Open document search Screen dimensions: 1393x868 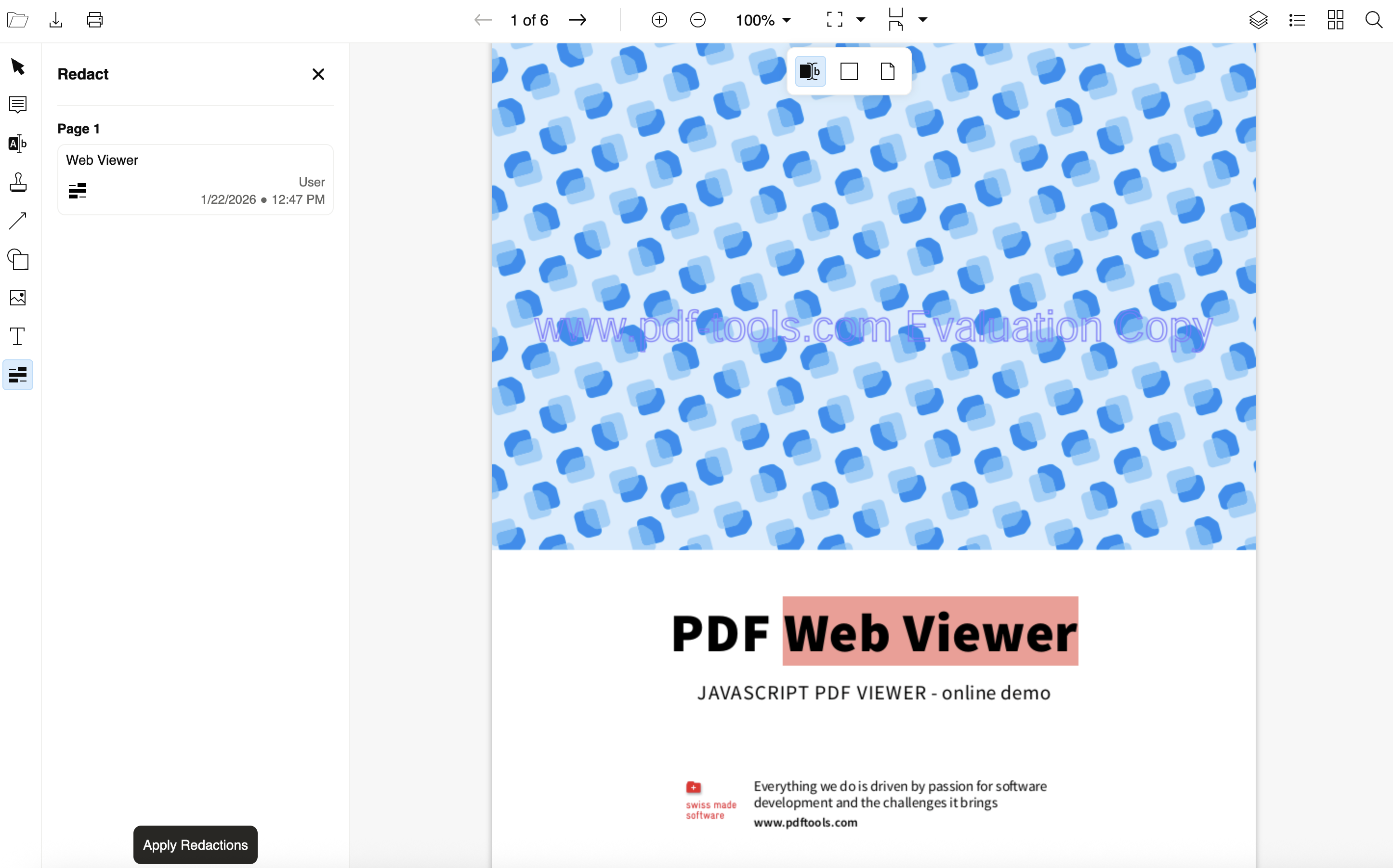click(1373, 20)
